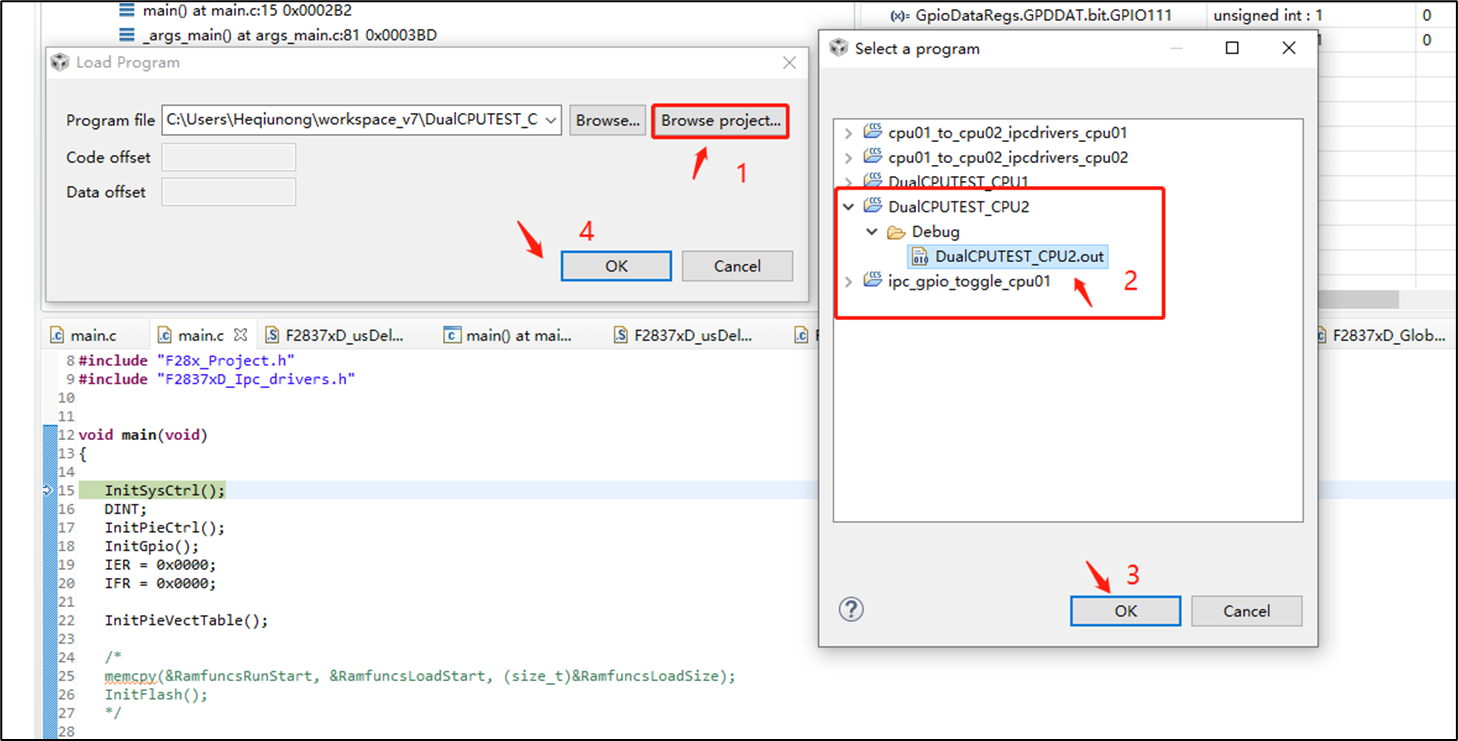Click the 'unsigned int : 1' type cell

[x=1267, y=15]
